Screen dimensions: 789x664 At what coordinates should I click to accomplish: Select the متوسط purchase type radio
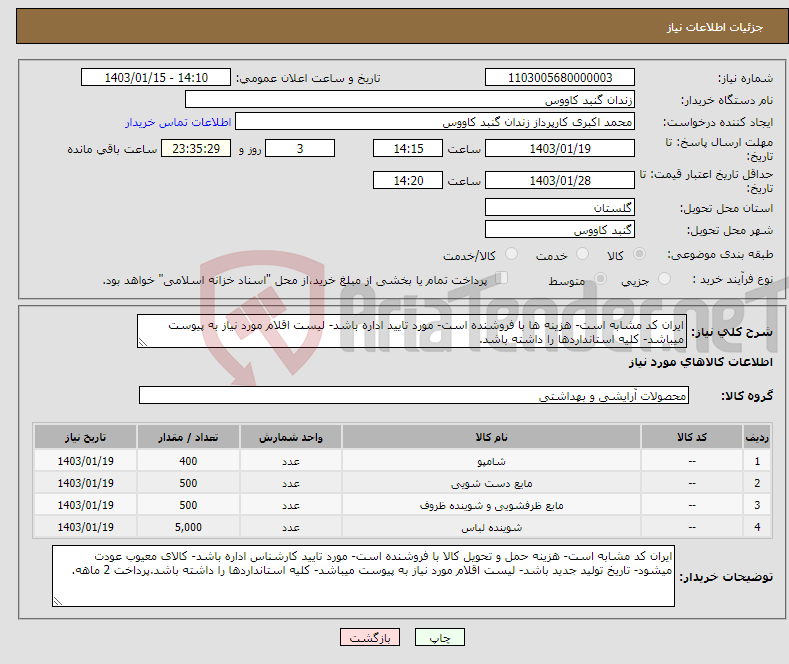600,278
